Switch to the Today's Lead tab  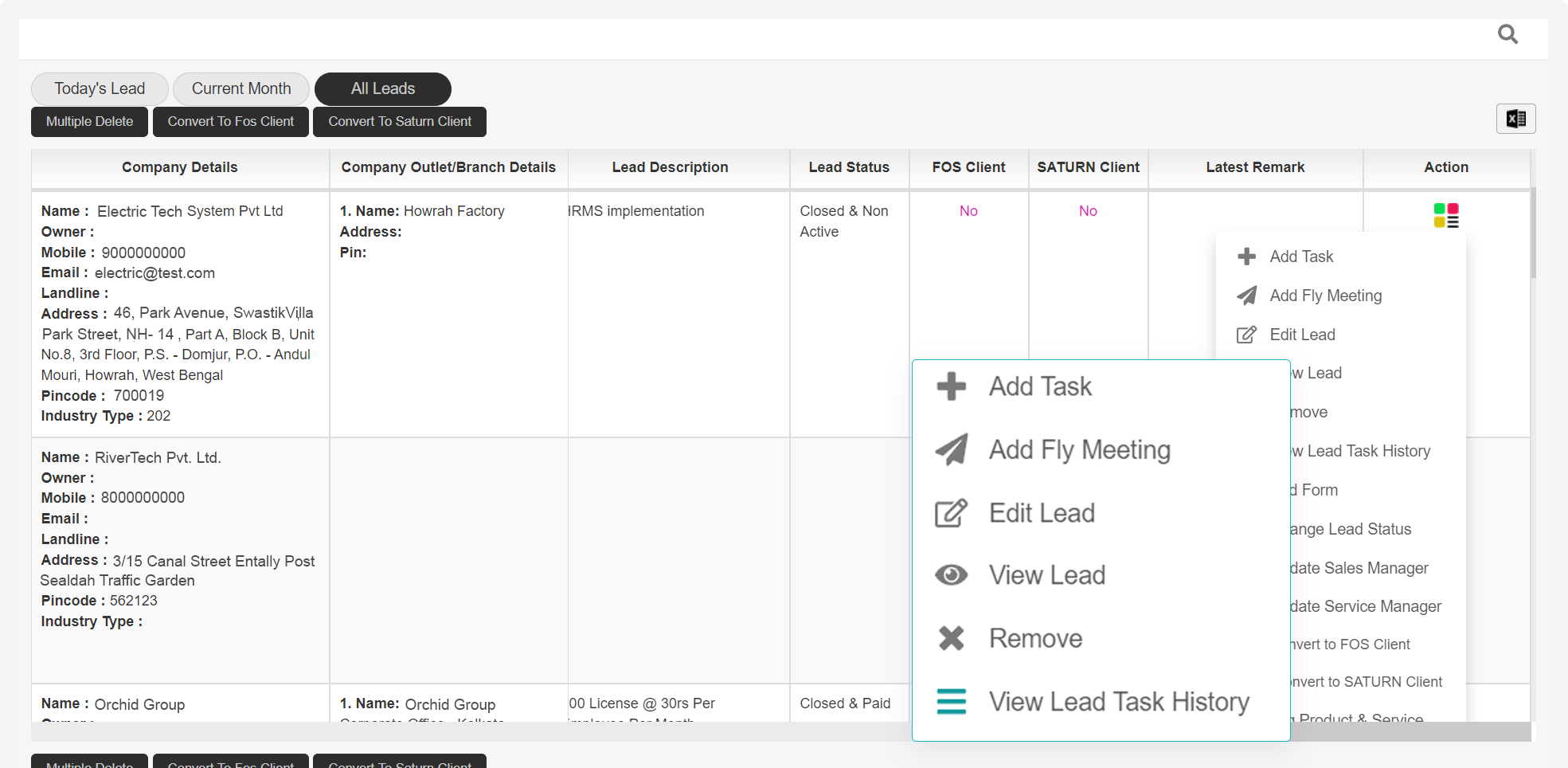pyautogui.click(x=100, y=88)
